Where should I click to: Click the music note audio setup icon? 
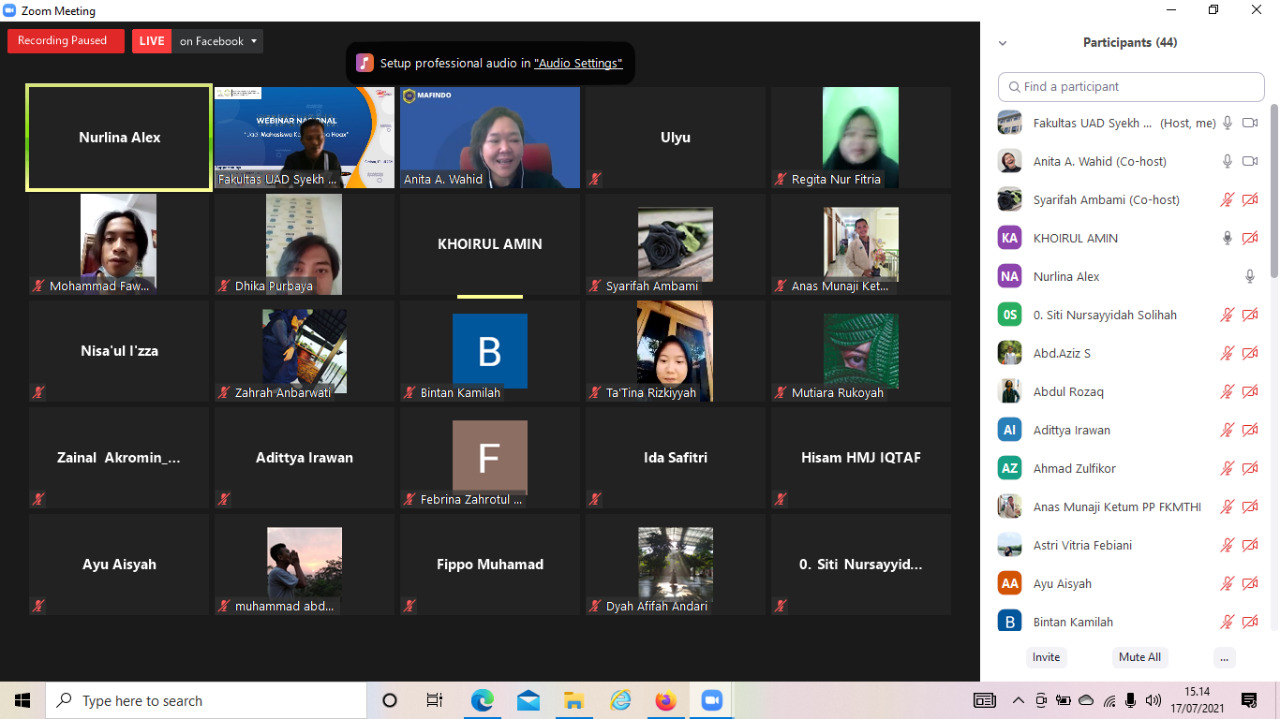[365, 63]
